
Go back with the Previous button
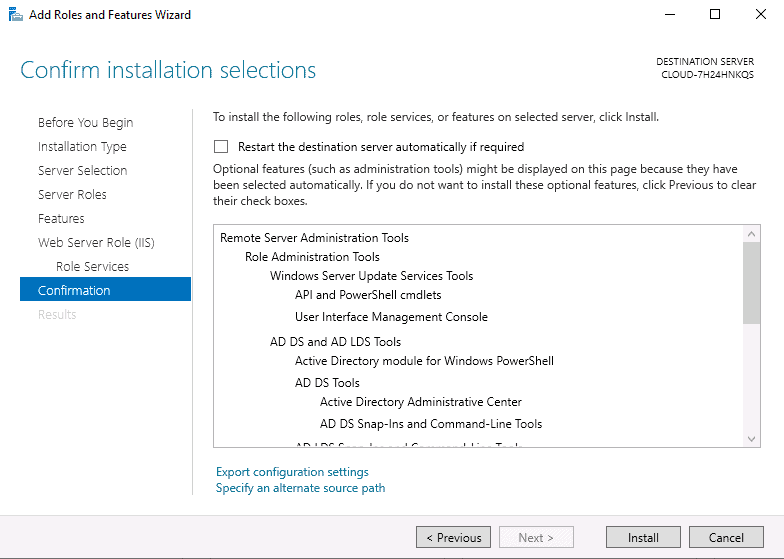click(x=454, y=538)
